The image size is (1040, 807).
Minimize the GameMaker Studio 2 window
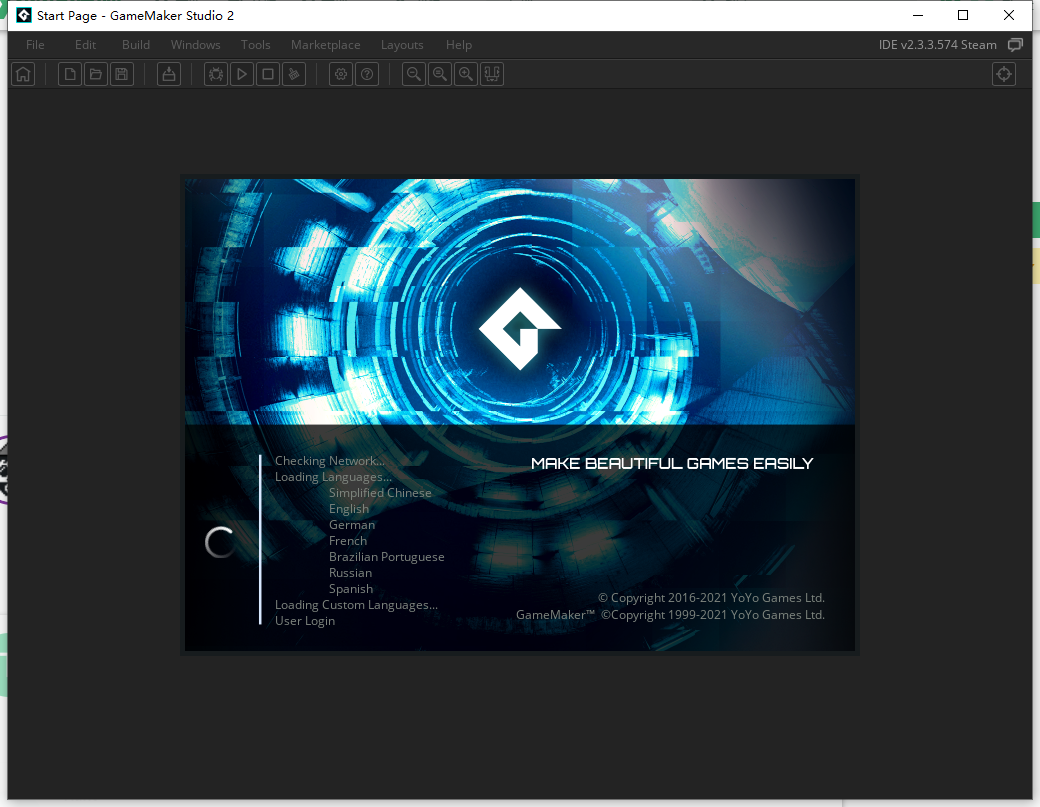tap(918, 15)
